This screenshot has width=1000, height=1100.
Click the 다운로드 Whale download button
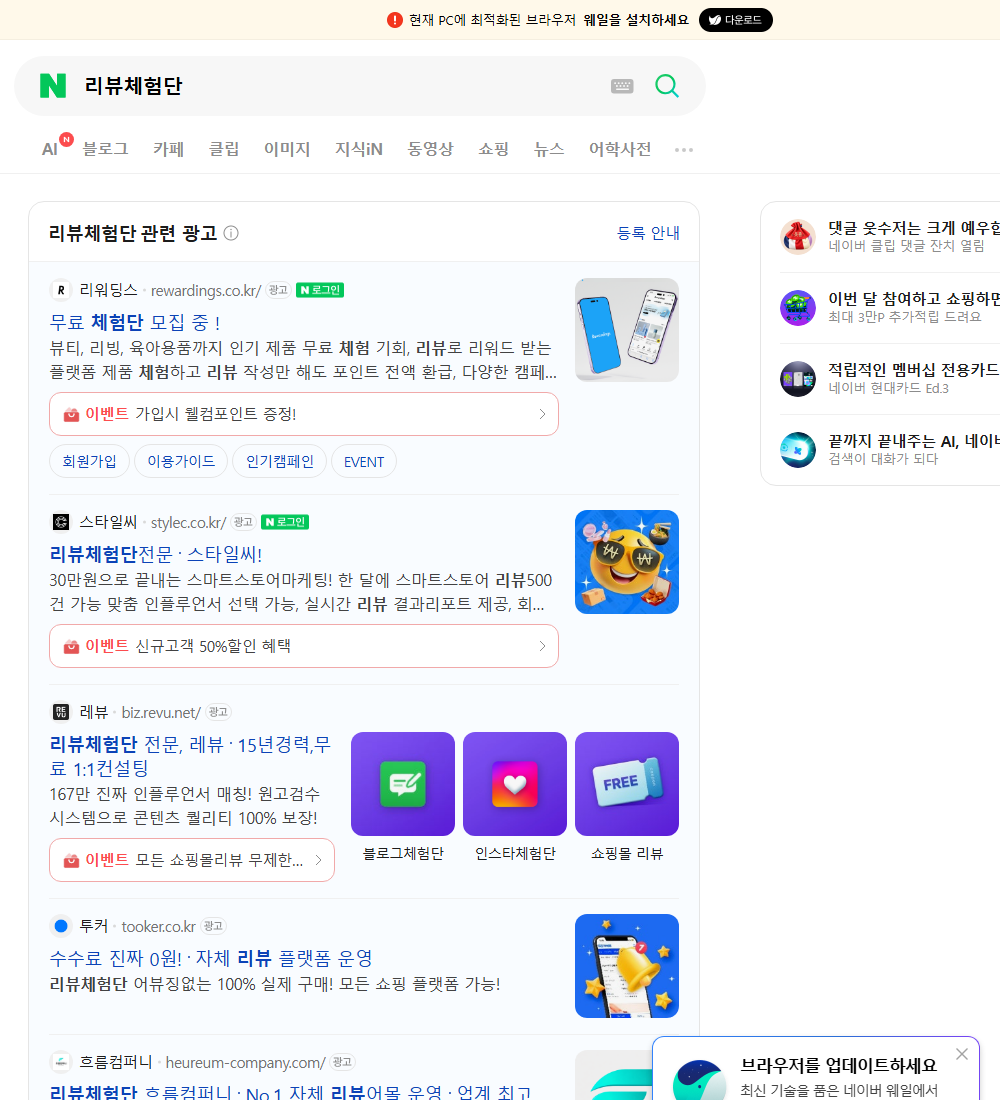tap(735, 20)
